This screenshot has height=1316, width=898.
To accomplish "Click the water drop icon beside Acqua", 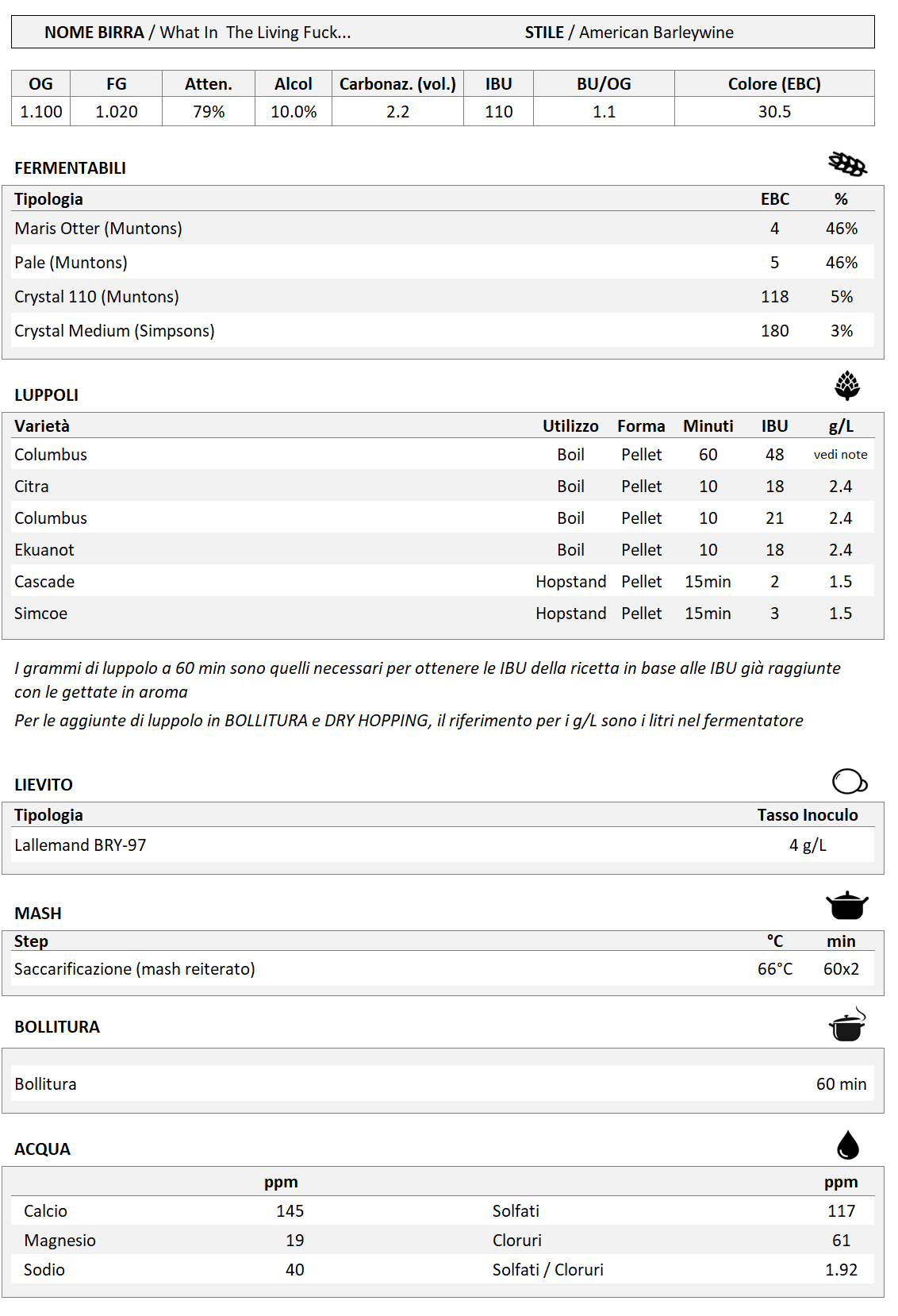I will pyautogui.click(x=847, y=1145).
